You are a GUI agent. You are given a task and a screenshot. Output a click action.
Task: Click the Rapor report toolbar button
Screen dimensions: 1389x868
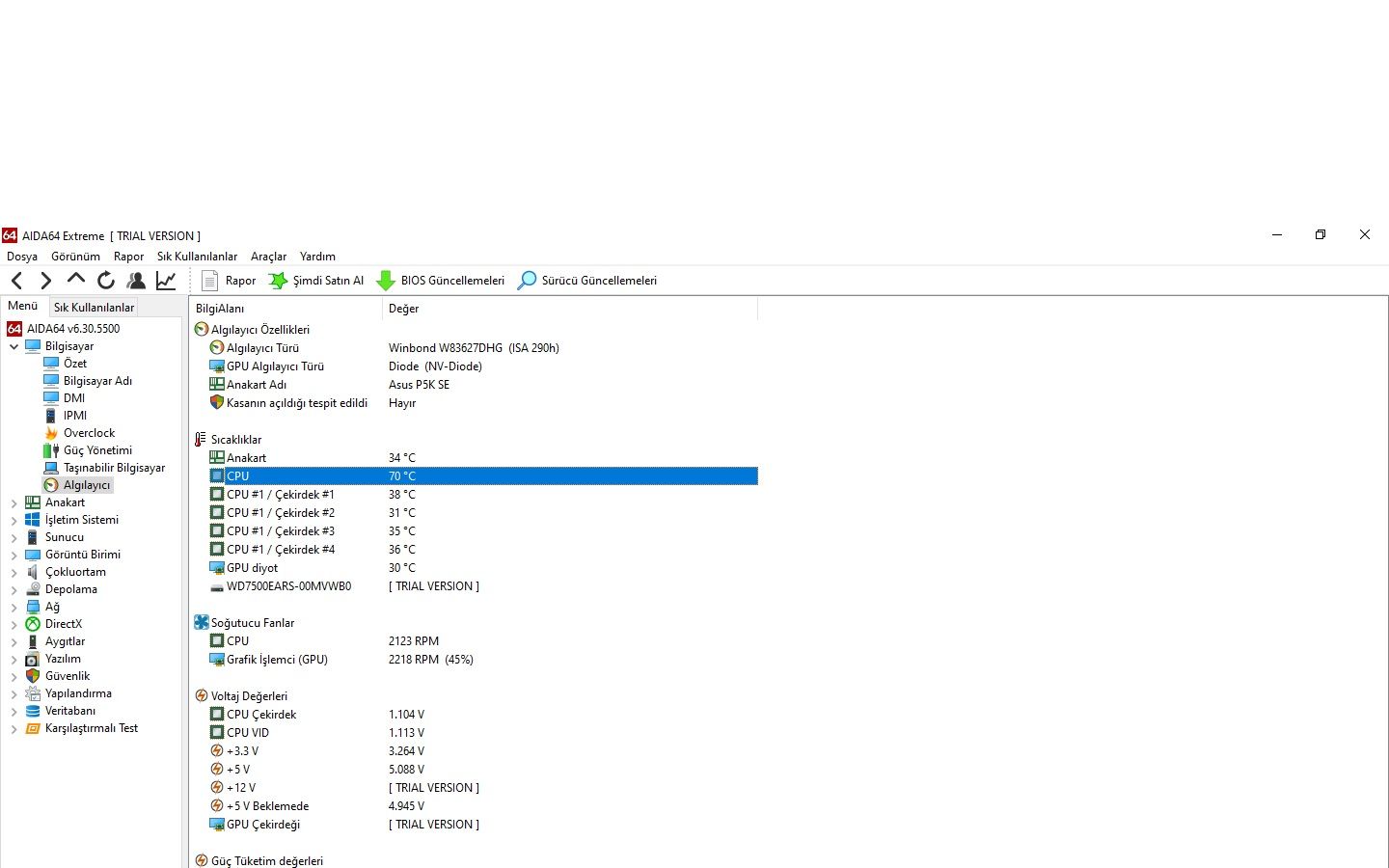[x=229, y=281]
